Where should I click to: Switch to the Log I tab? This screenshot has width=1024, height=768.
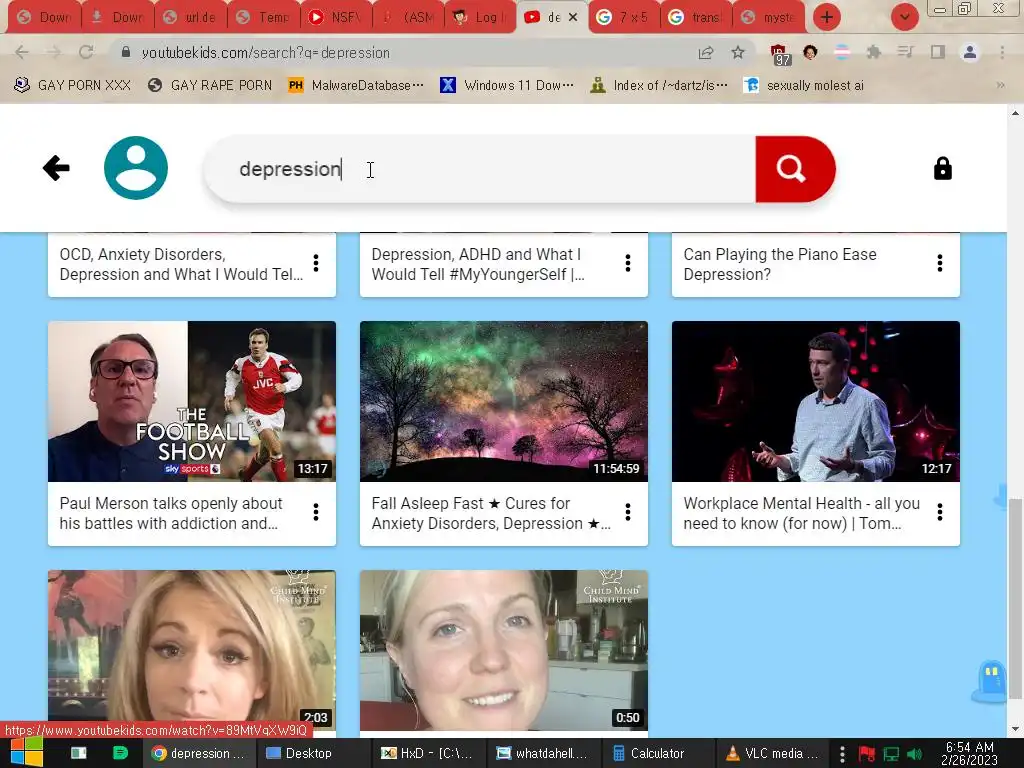point(479,17)
